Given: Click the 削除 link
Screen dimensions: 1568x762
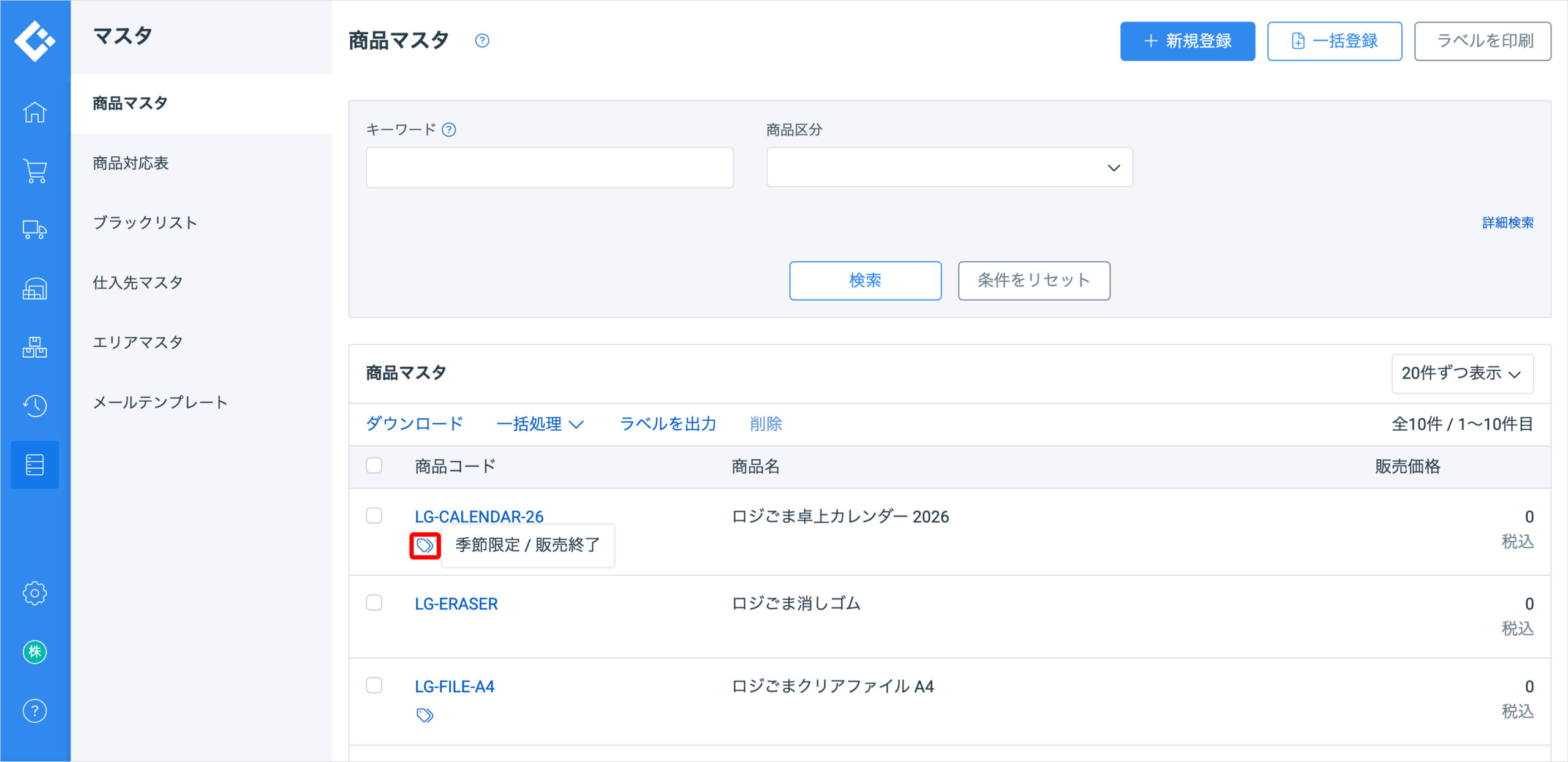Looking at the screenshot, I should (x=766, y=424).
